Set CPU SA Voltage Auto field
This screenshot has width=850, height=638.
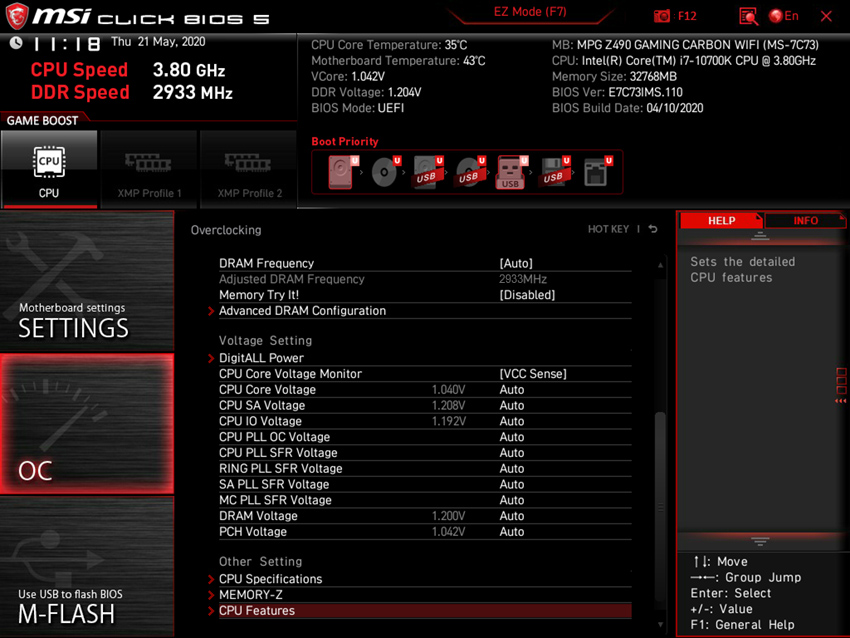pyautogui.click(x=512, y=405)
